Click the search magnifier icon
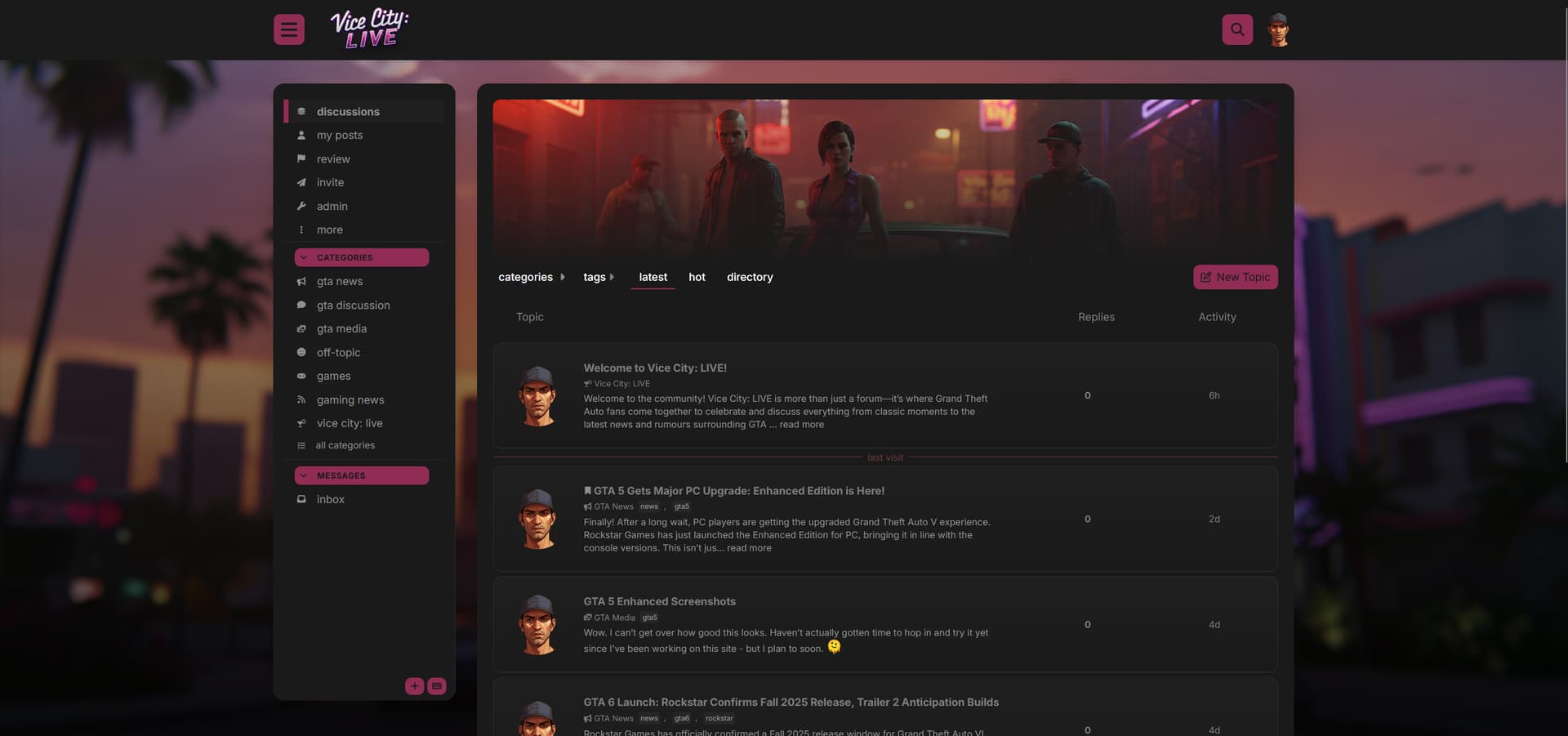This screenshot has width=1568, height=736. coord(1237,29)
